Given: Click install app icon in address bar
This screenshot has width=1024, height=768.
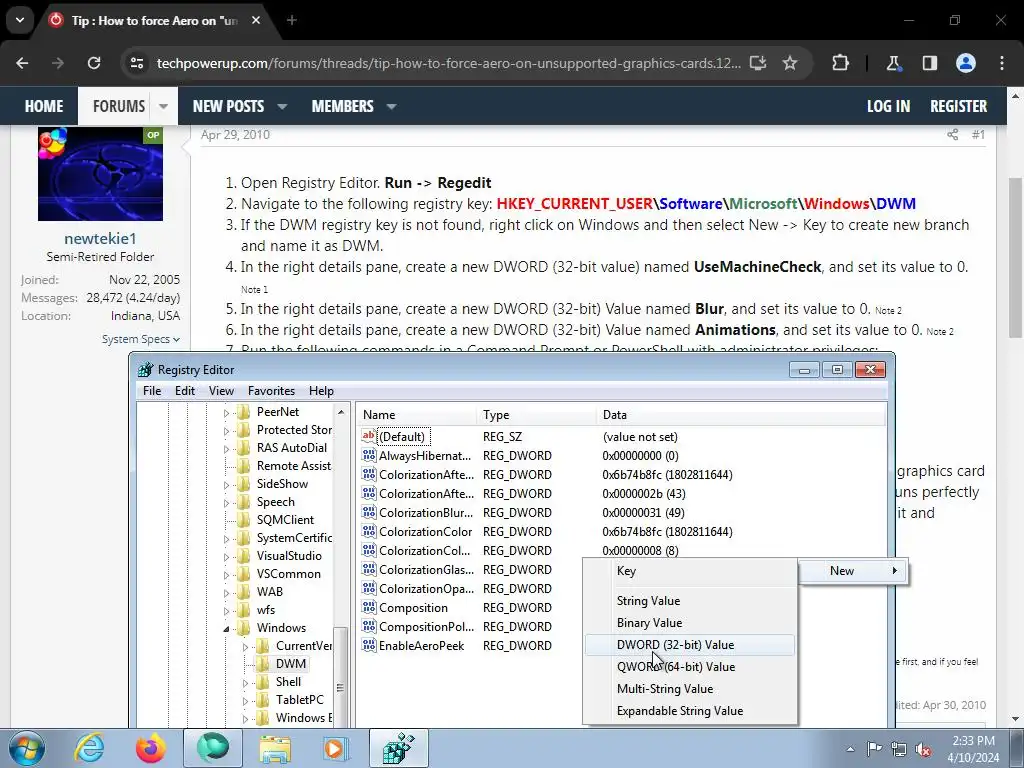Looking at the screenshot, I should pyautogui.click(x=758, y=63).
